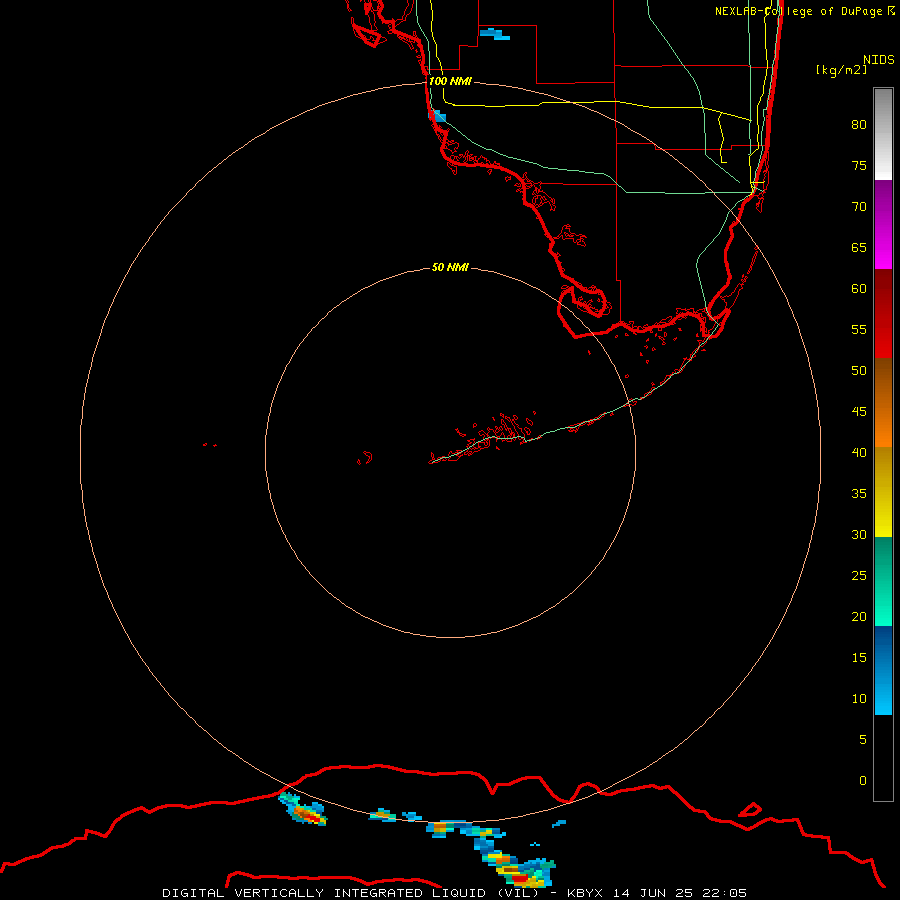Select the red segment of the color bar
This screenshot has height=900, width=900.
pos(883,314)
